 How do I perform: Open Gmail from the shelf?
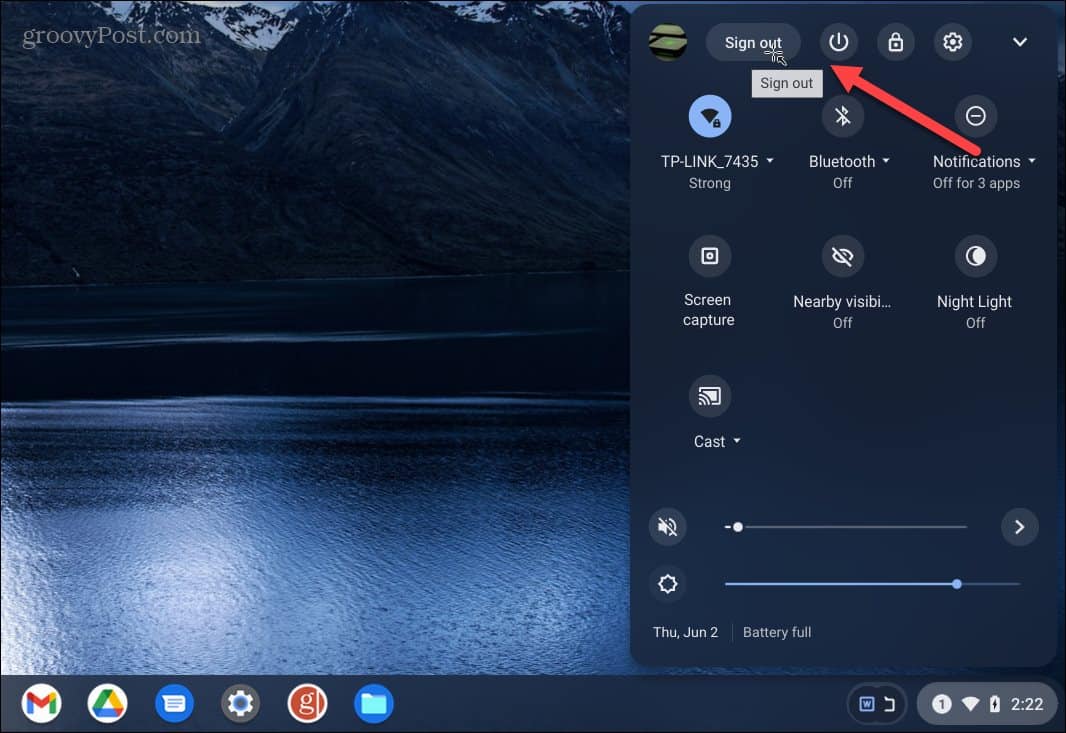click(x=41, y=704)
